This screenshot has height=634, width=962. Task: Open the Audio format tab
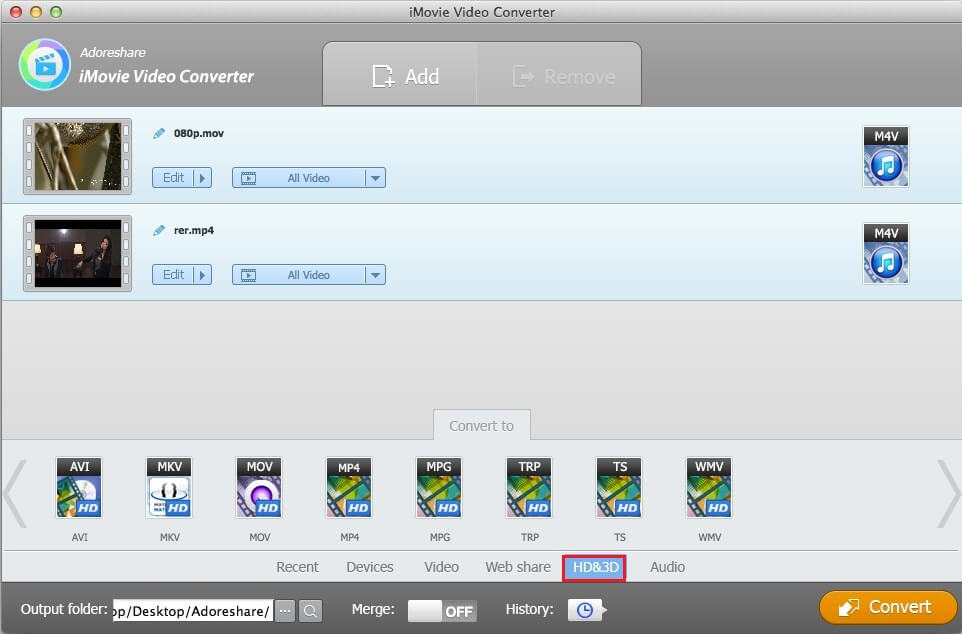(667, 567)
